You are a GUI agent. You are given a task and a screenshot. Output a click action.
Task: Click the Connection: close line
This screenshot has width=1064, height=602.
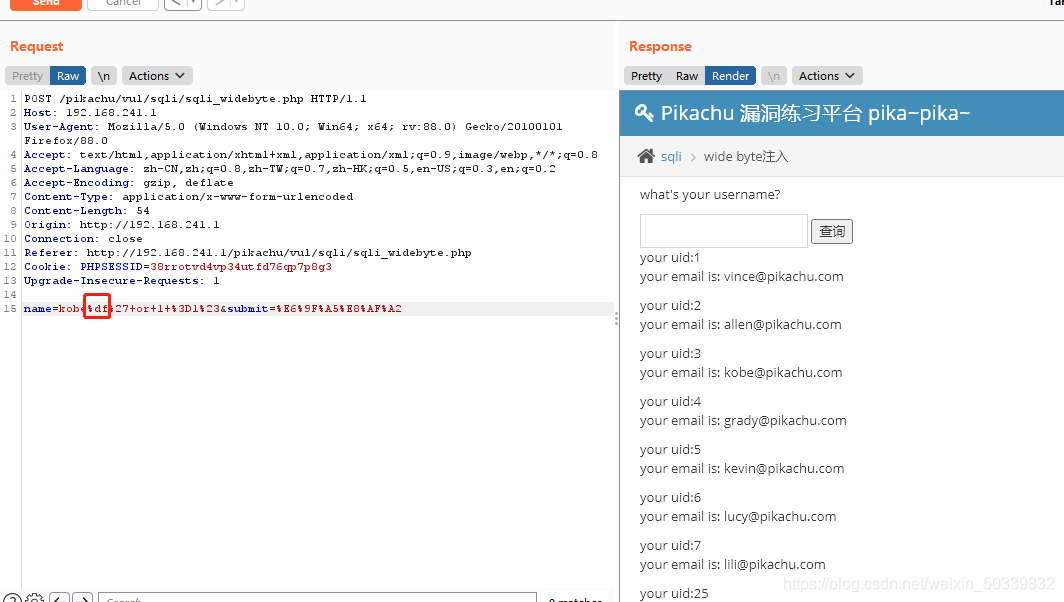point(83,239)
